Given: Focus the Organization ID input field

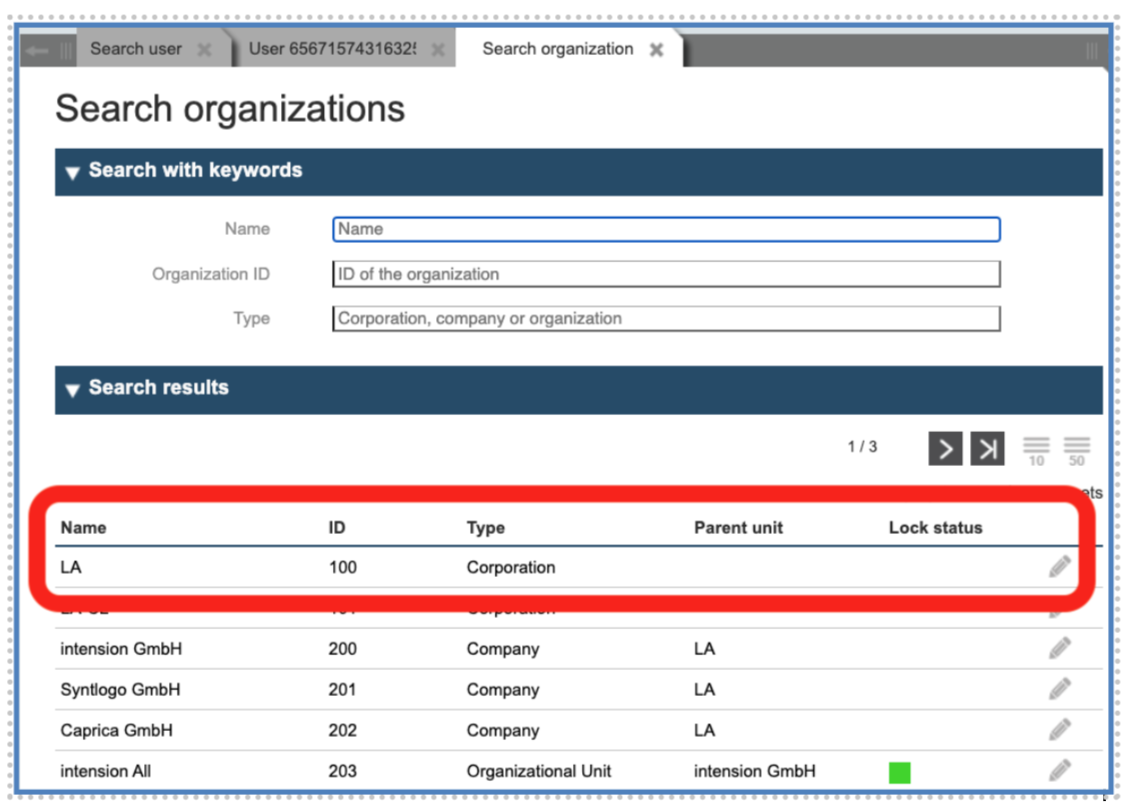Looking at the screenshot, I should (x=665, y=274).
